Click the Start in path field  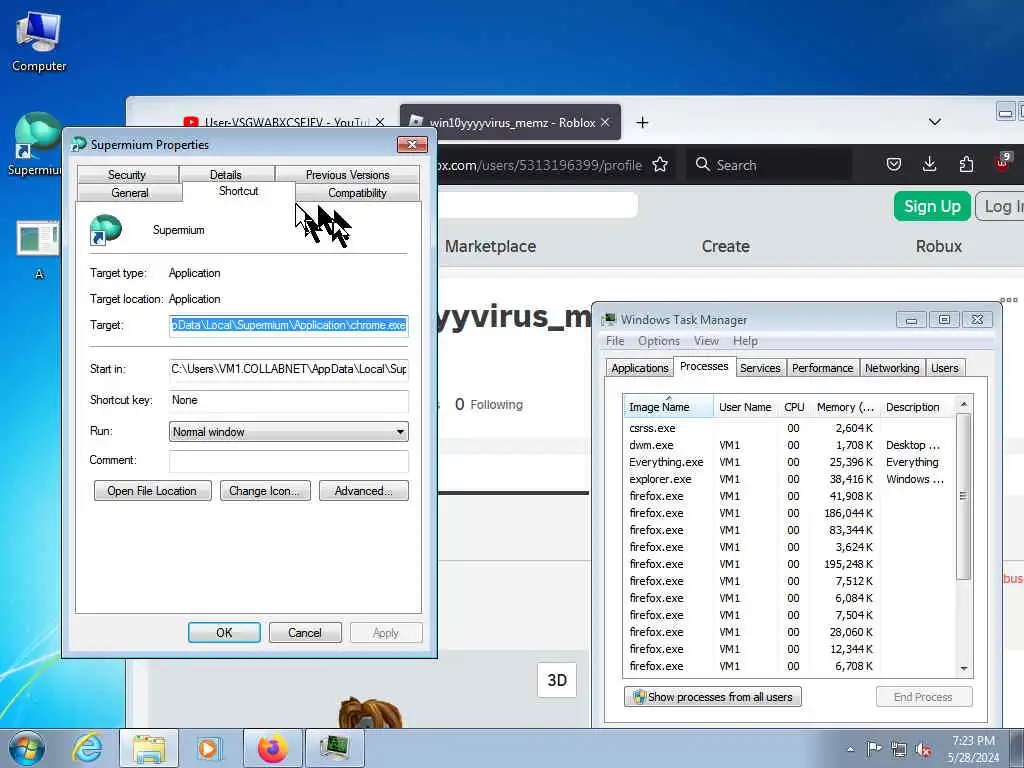point(289,369)
